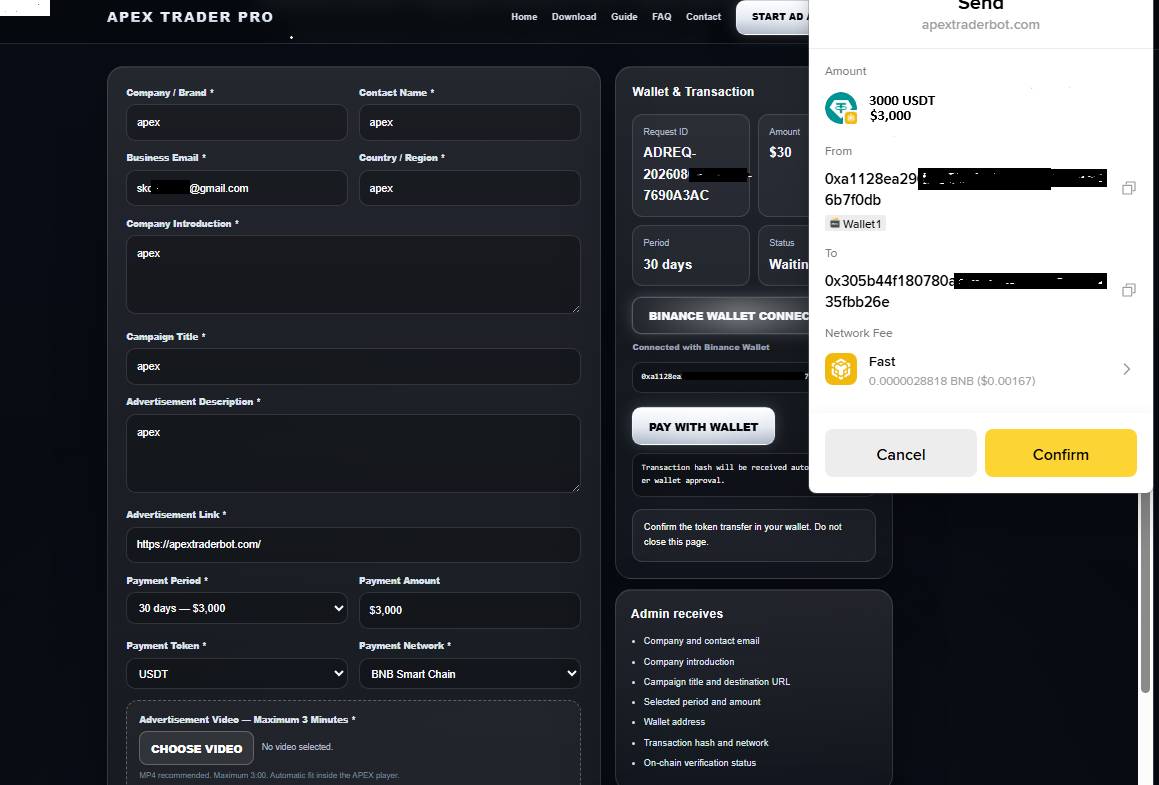Click 'Campaign title and destination URL' item
1159x785 pixels.
[x=716, y=682]
